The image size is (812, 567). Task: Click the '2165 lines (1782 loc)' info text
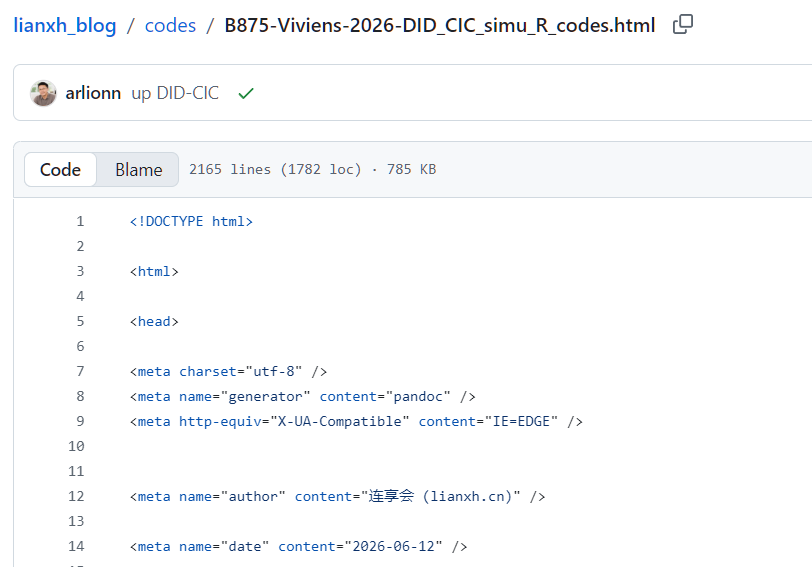(275, 169)
